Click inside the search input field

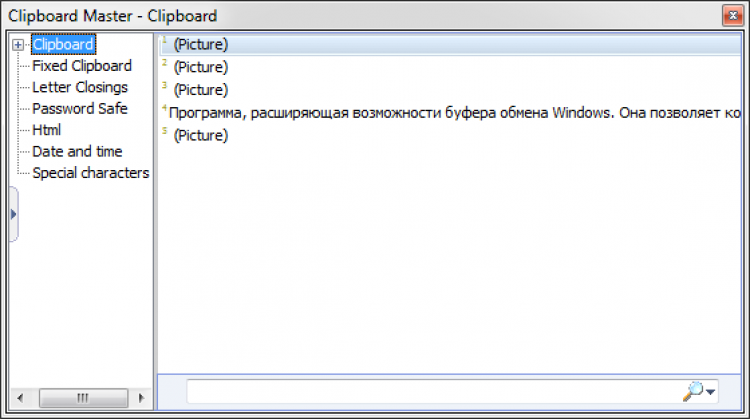coord(430,392)
